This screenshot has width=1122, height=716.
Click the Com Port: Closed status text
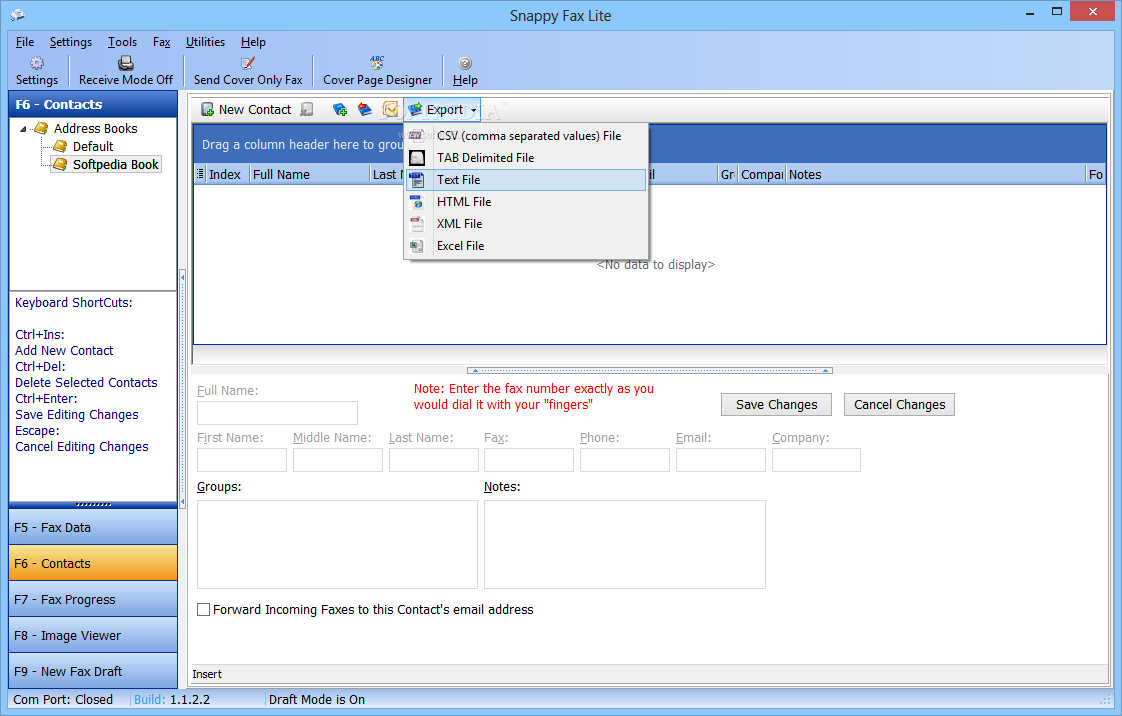coord(63,700)
